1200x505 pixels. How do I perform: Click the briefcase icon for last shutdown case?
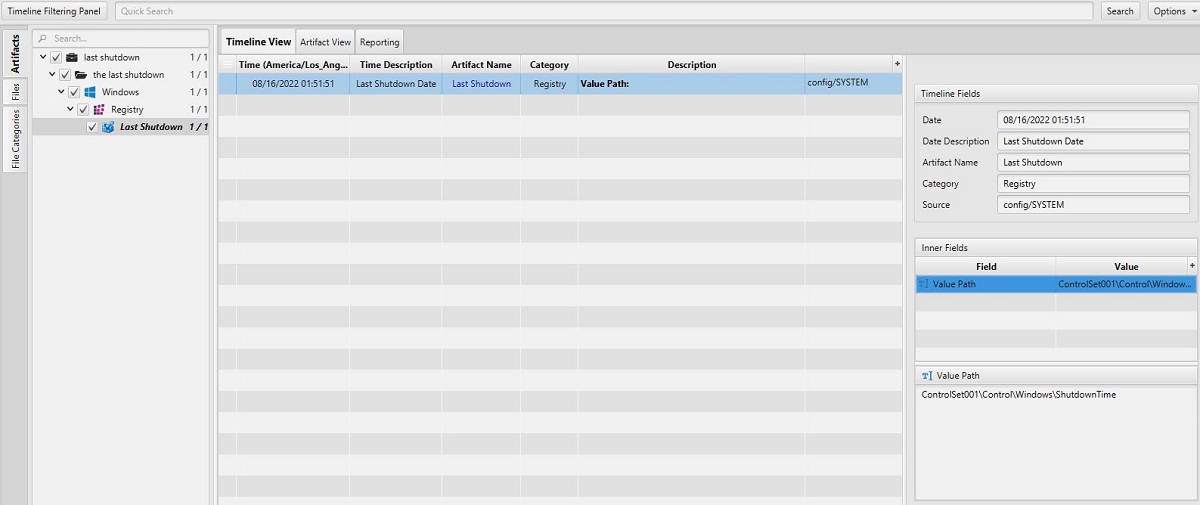(72, 57)
